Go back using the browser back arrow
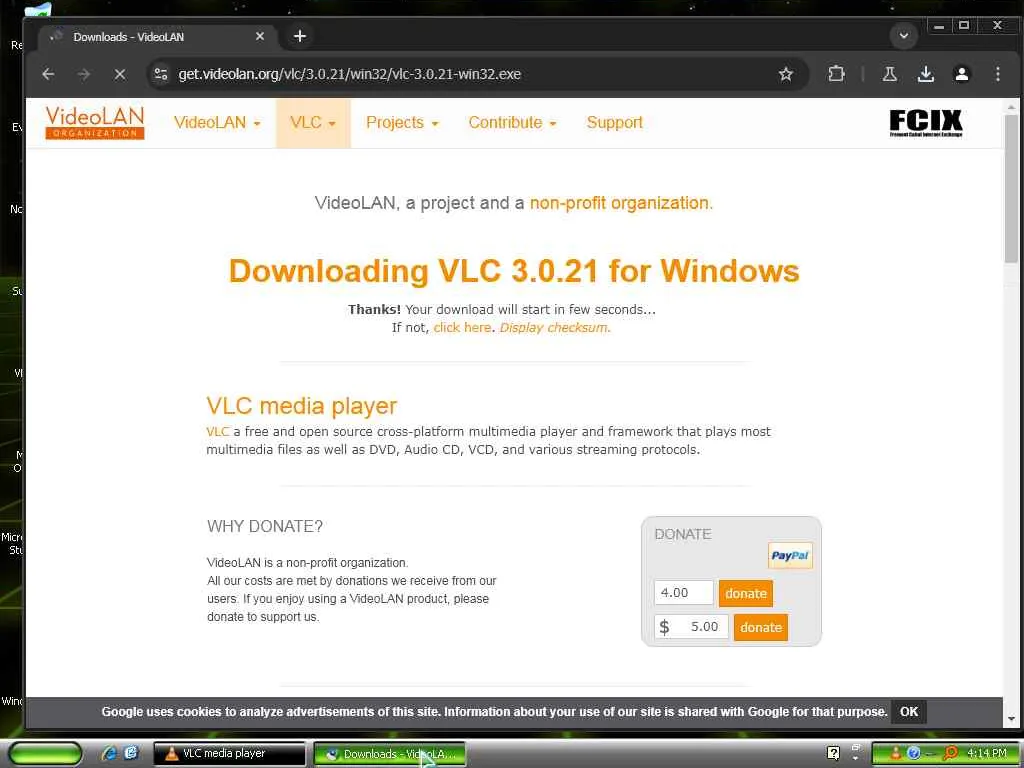The width and height of the screenshot is (1024, 768). [x=48, y=74]
